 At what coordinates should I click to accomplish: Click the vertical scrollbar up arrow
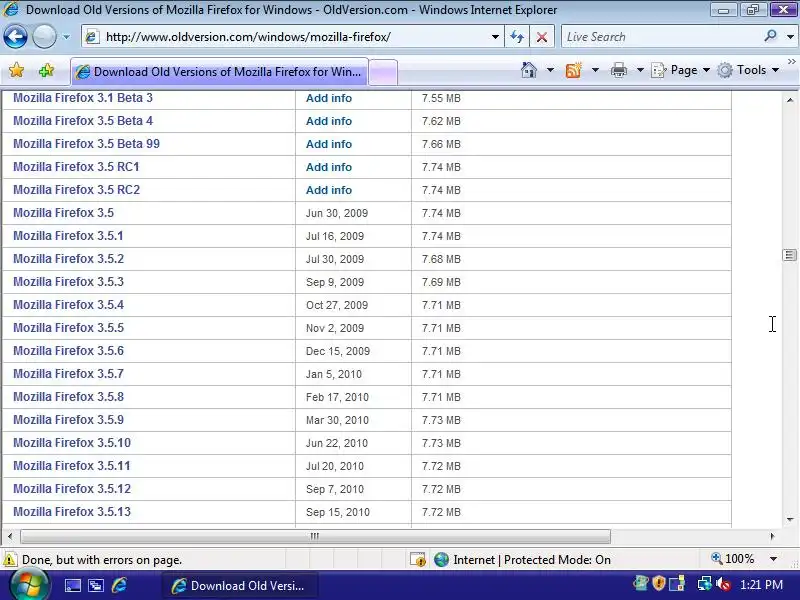tap(790, 100)
